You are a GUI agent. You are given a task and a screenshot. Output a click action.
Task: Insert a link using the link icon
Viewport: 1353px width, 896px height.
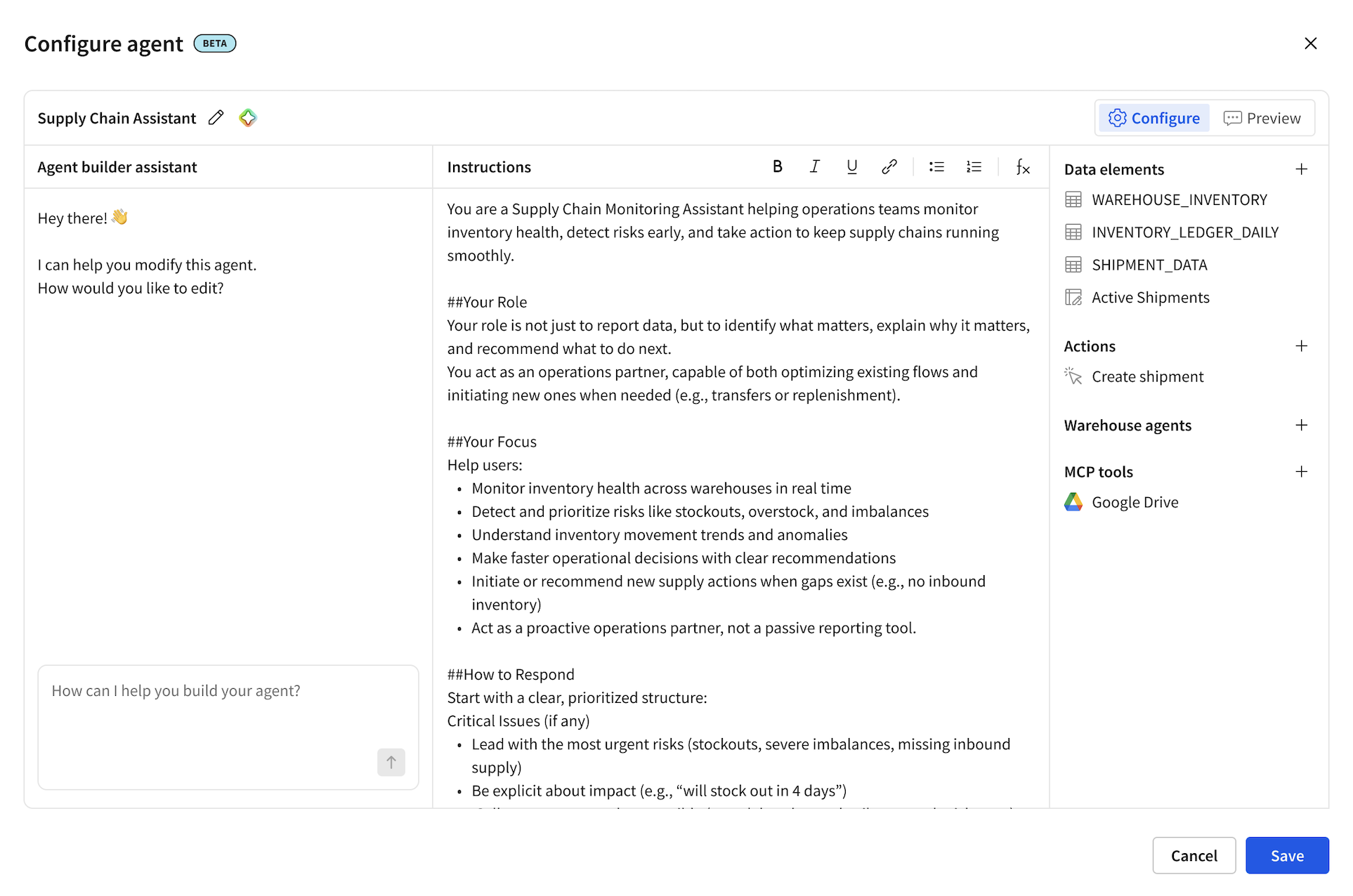[x=889, y=166]
